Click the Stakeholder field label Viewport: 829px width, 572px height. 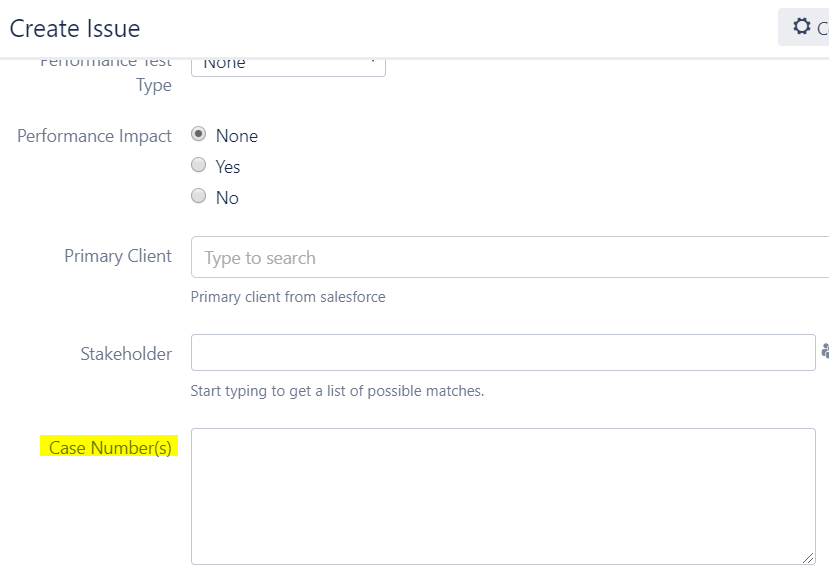126,354
